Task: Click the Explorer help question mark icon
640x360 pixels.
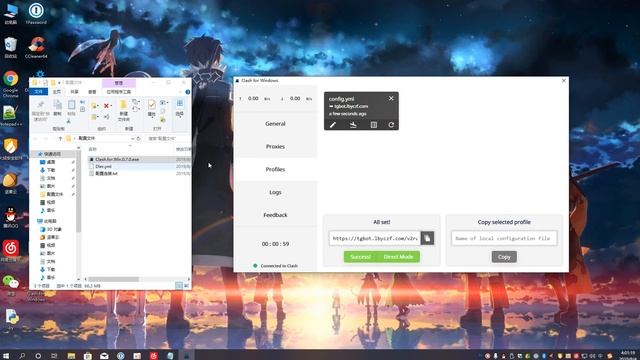Action: pos(188,92)
